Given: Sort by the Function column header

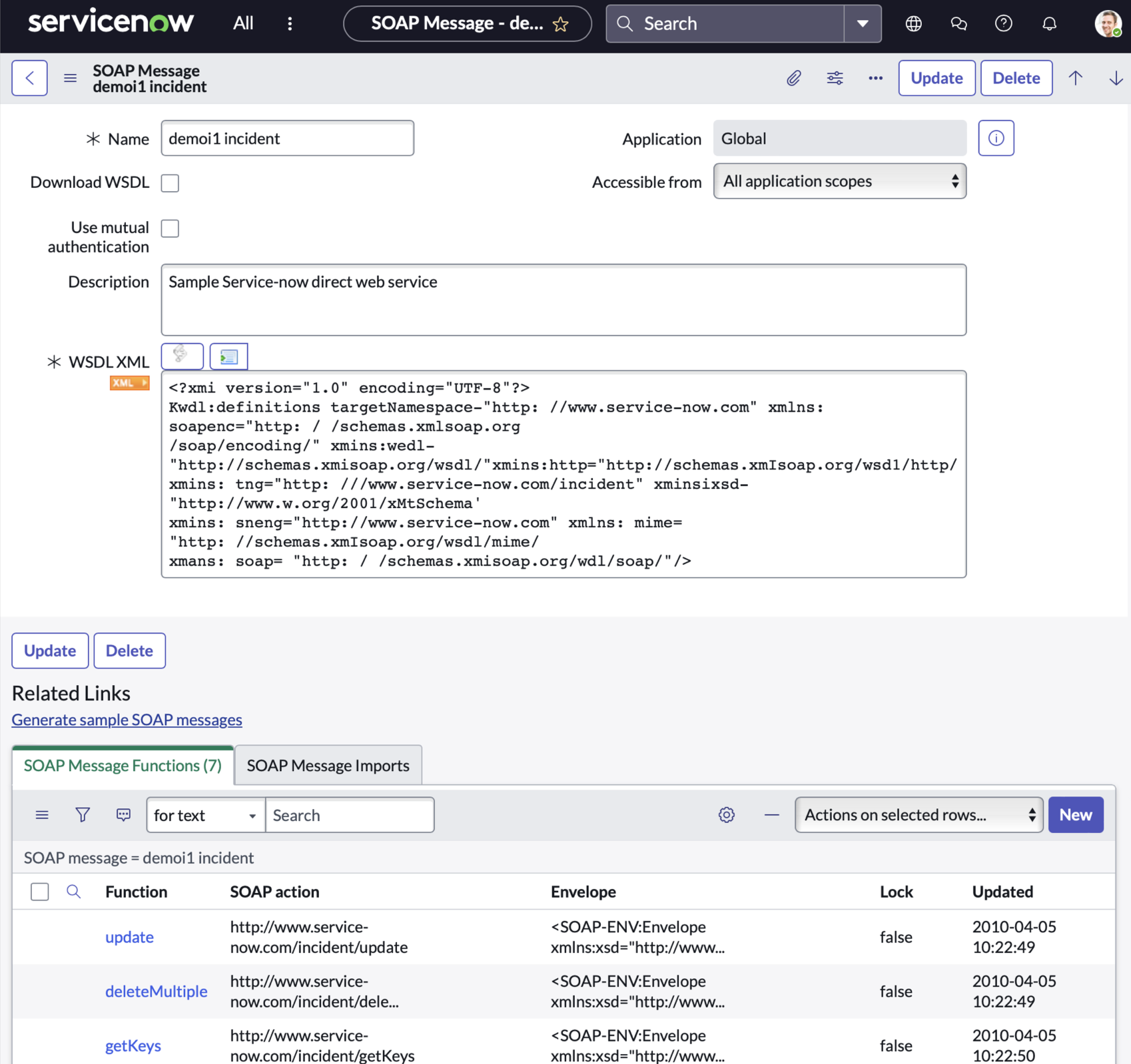Looking at the screenshot, I should point(137,892).
